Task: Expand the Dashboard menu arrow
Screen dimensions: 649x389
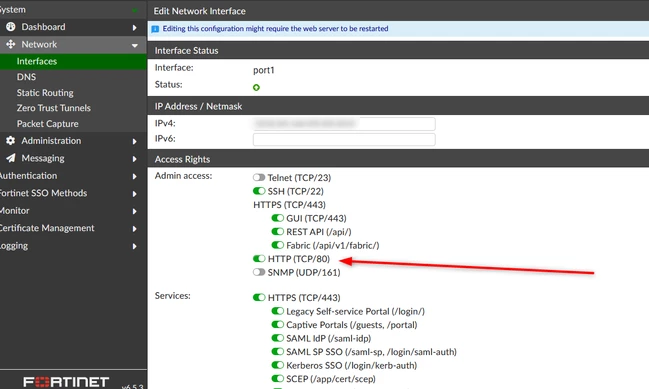Action: point(135,28)
